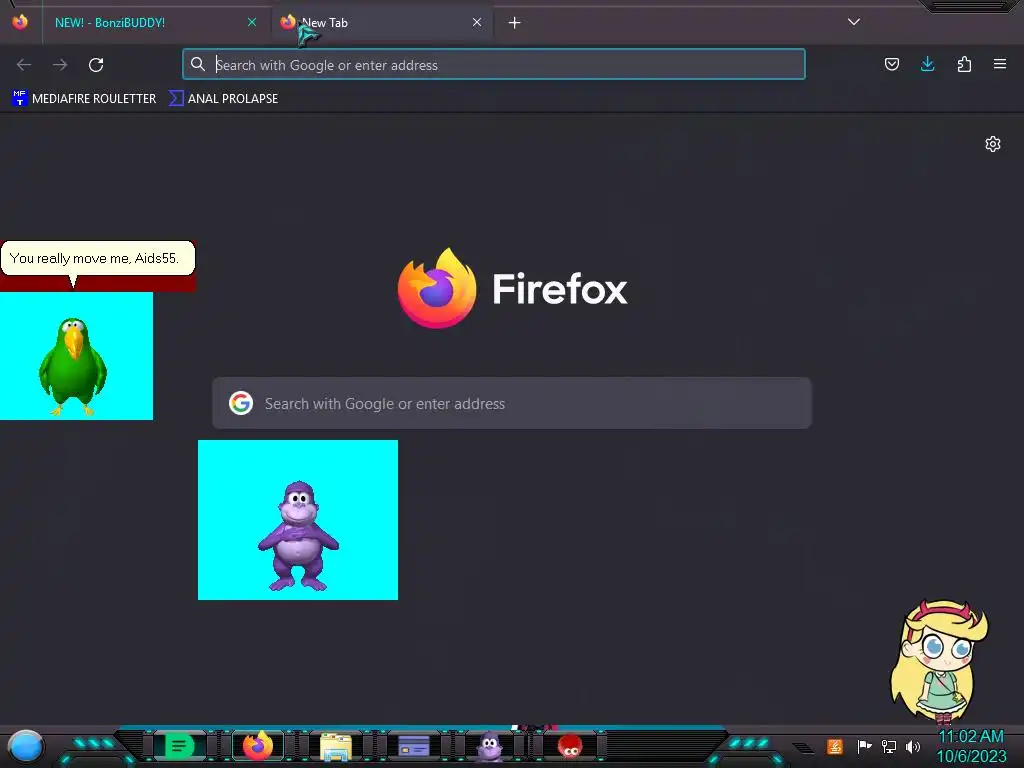Viewport: 1024px width, 768px height.
Task: Click the green Peedy parrot character
Action: click(72, 366)
